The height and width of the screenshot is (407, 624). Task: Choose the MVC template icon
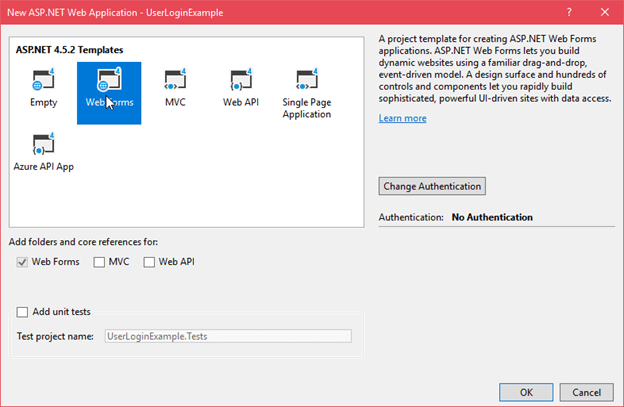click(x=175, y=82)
